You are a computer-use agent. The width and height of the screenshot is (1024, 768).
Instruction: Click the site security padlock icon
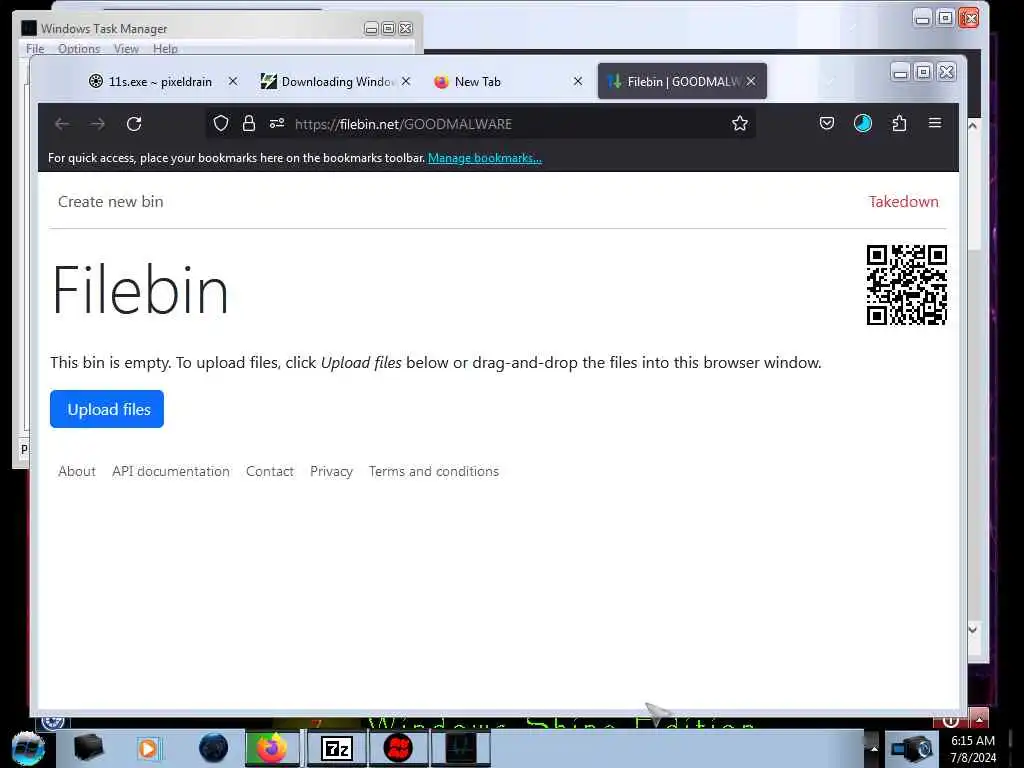click(x=249, y=123)
